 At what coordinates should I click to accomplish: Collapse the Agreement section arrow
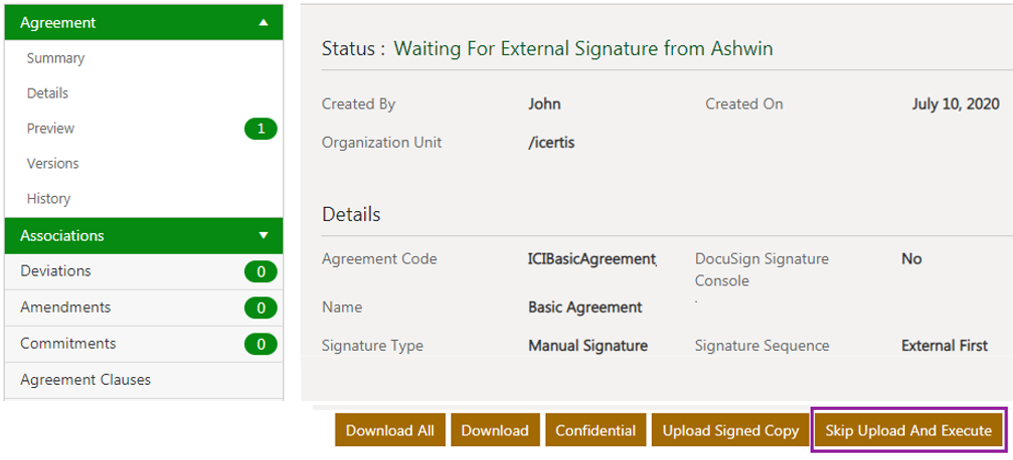[x=263, y=22]
